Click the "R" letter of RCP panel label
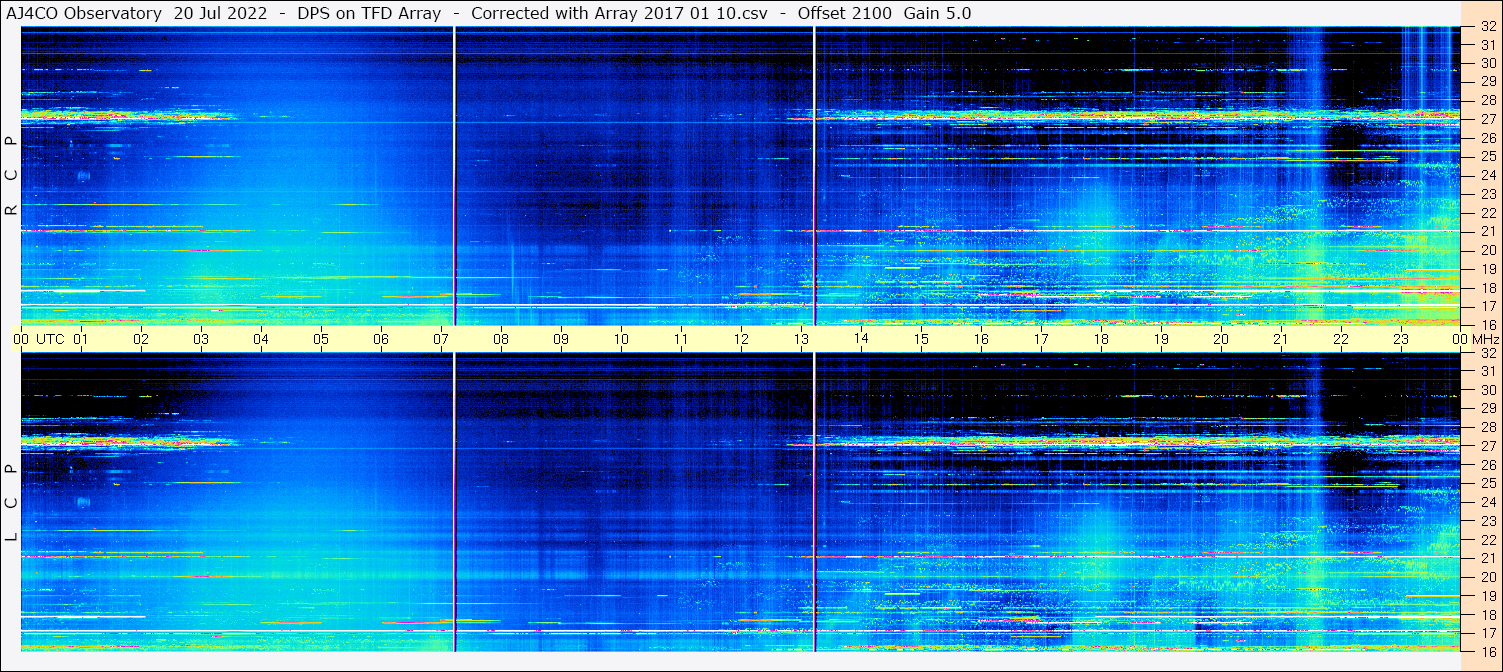 (x=11, y=210)
